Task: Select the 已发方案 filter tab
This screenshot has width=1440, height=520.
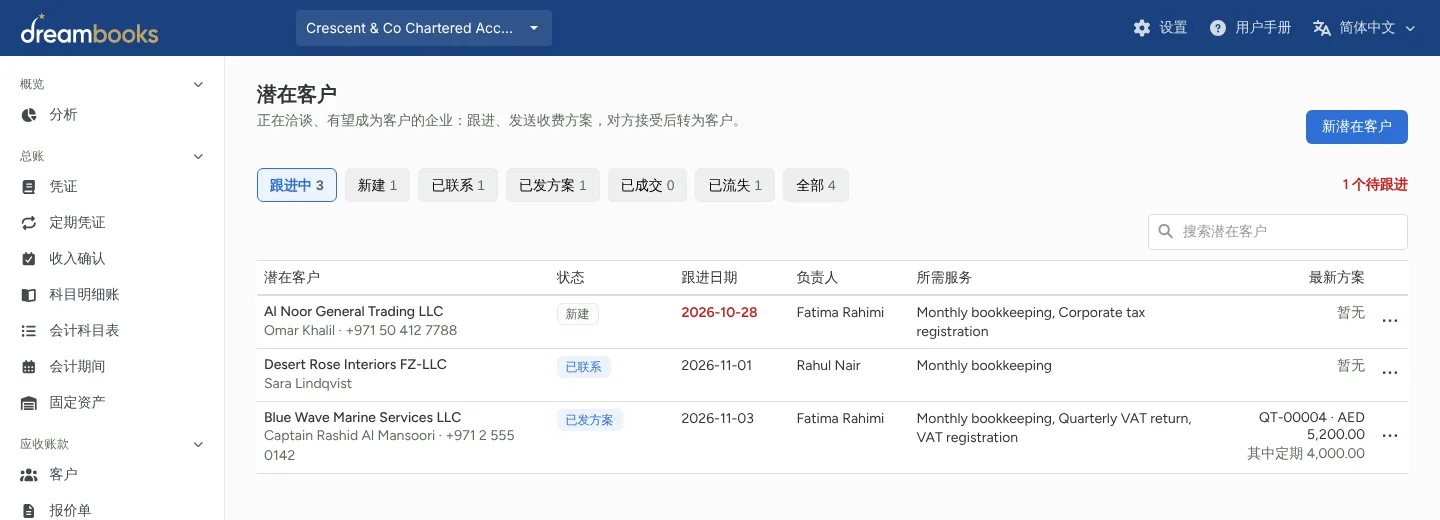Action: pos(553,185)
